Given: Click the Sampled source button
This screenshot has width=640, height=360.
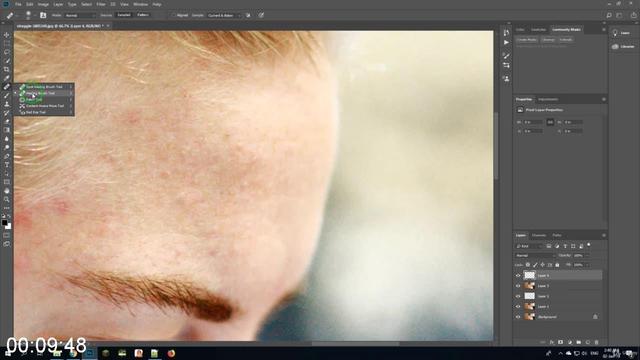Looking at the screenshot, I should coord(124,15).
